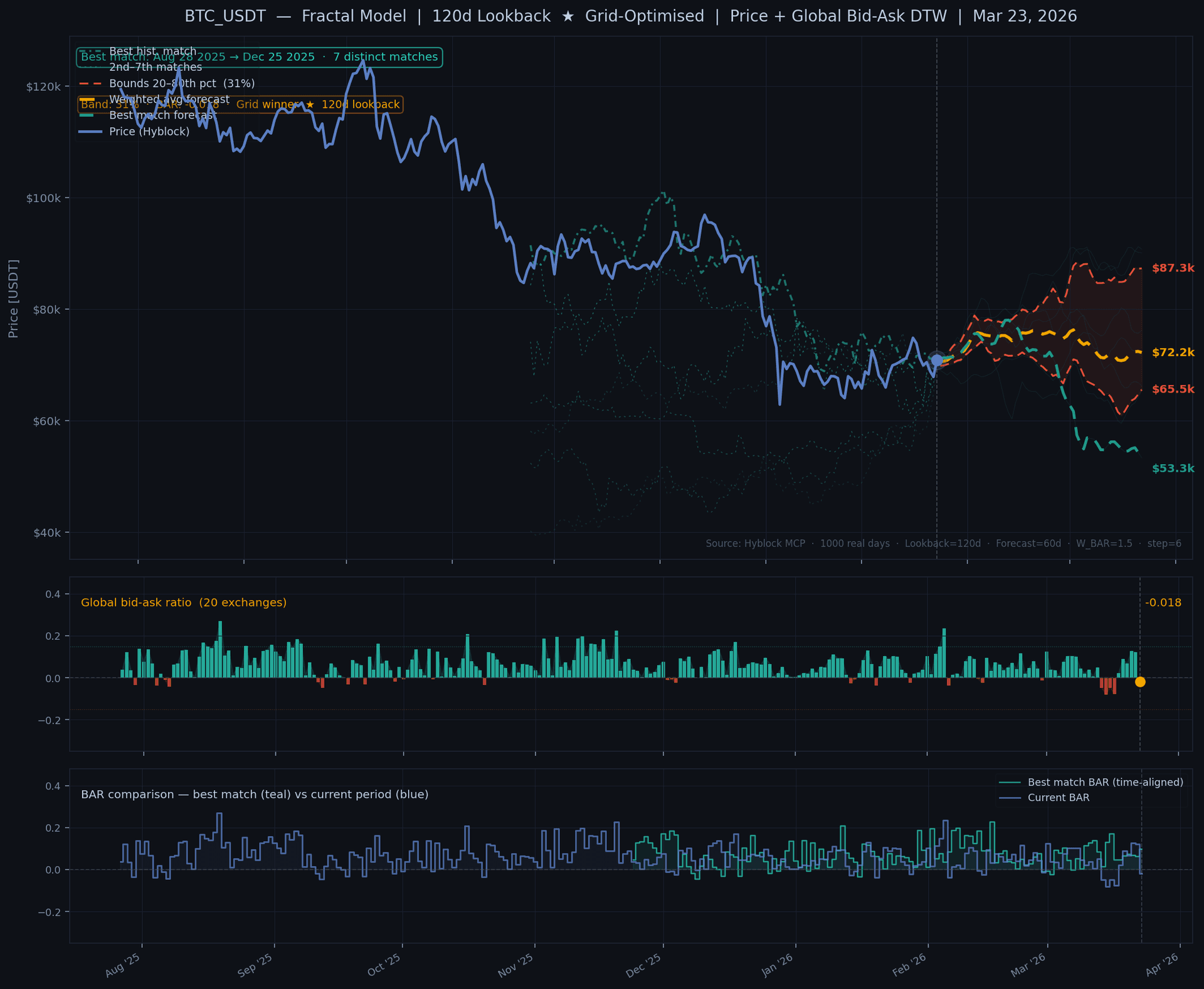1204x989 pixels.
Task: Click the Aug '25 x-axis label
Action: coord(123,966)
